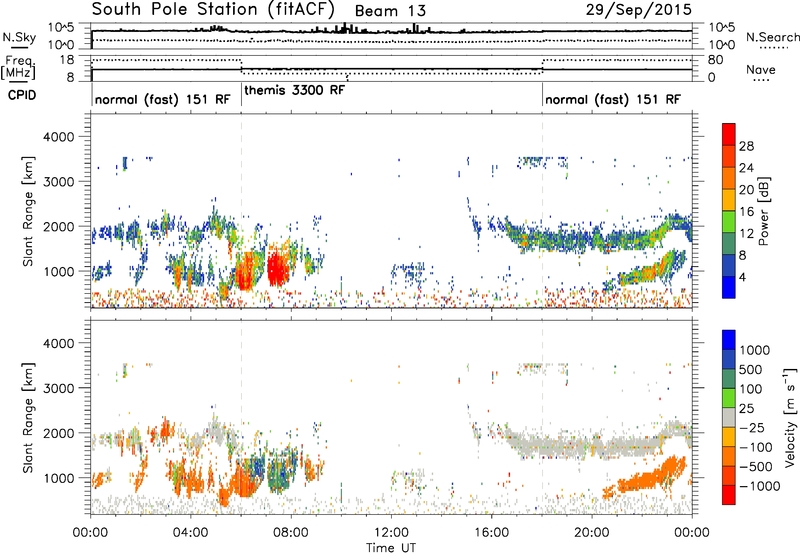Viewport: 800px width, 554px height.
Task: Click the strong red echo near 07:30 in Power panel
Action: click(278, 268)
